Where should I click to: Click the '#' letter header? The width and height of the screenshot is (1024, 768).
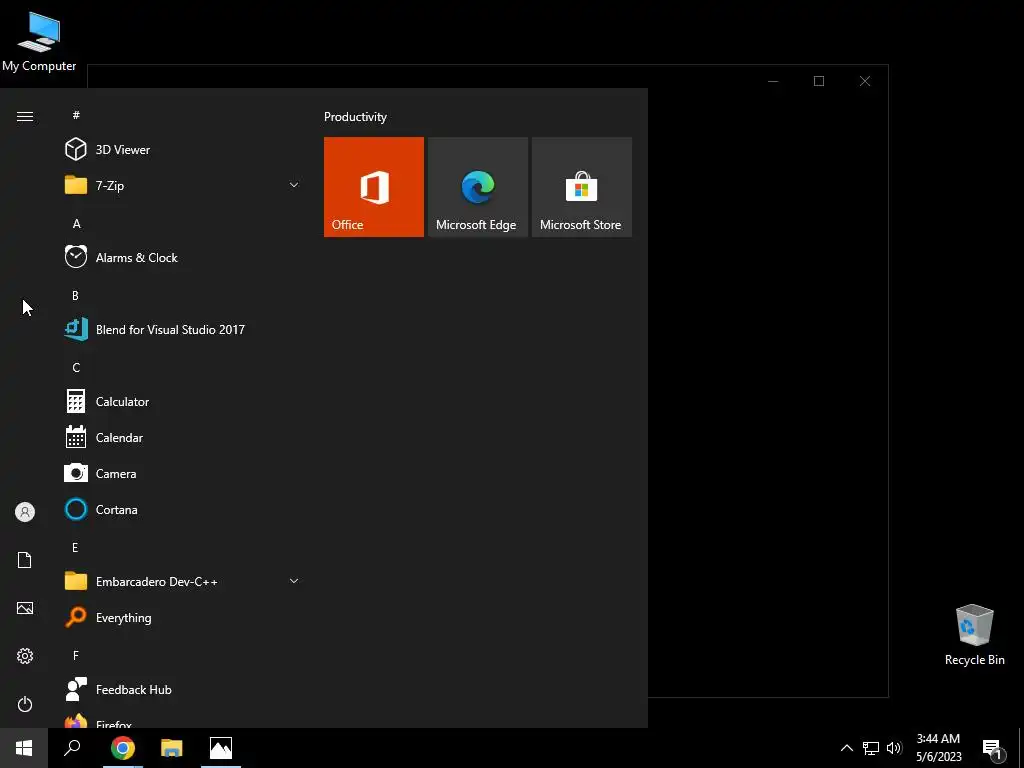point(76,115)
